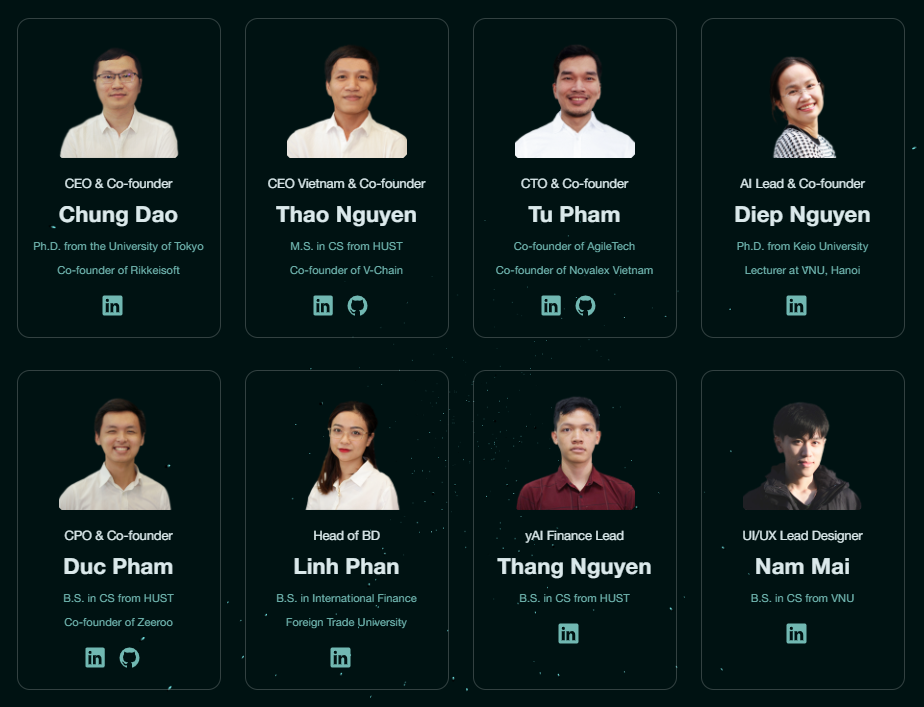
Task: Click the Tu Pham name heading
Action: point(575,214)
